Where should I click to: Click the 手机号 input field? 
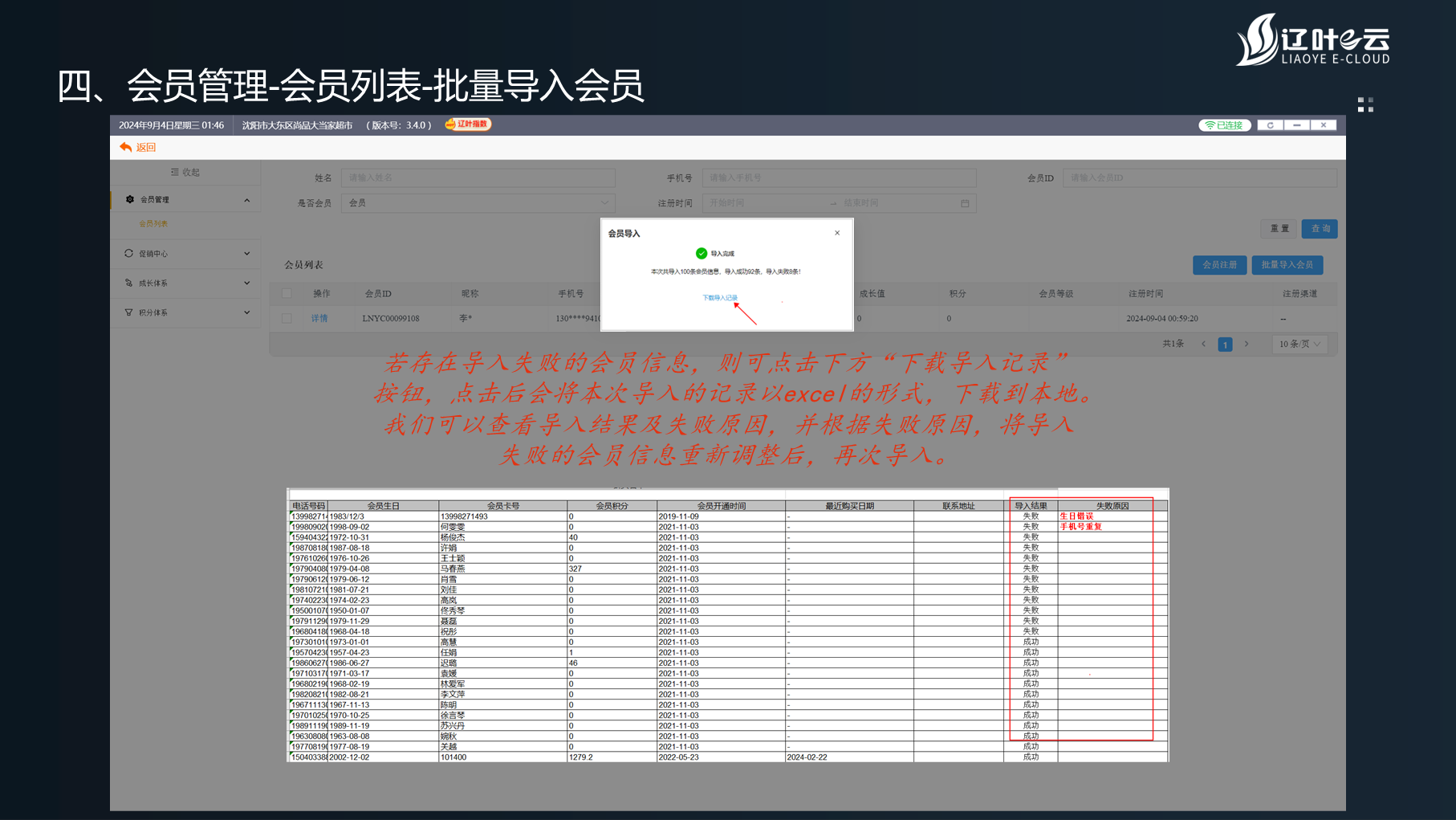click(840, 177)
